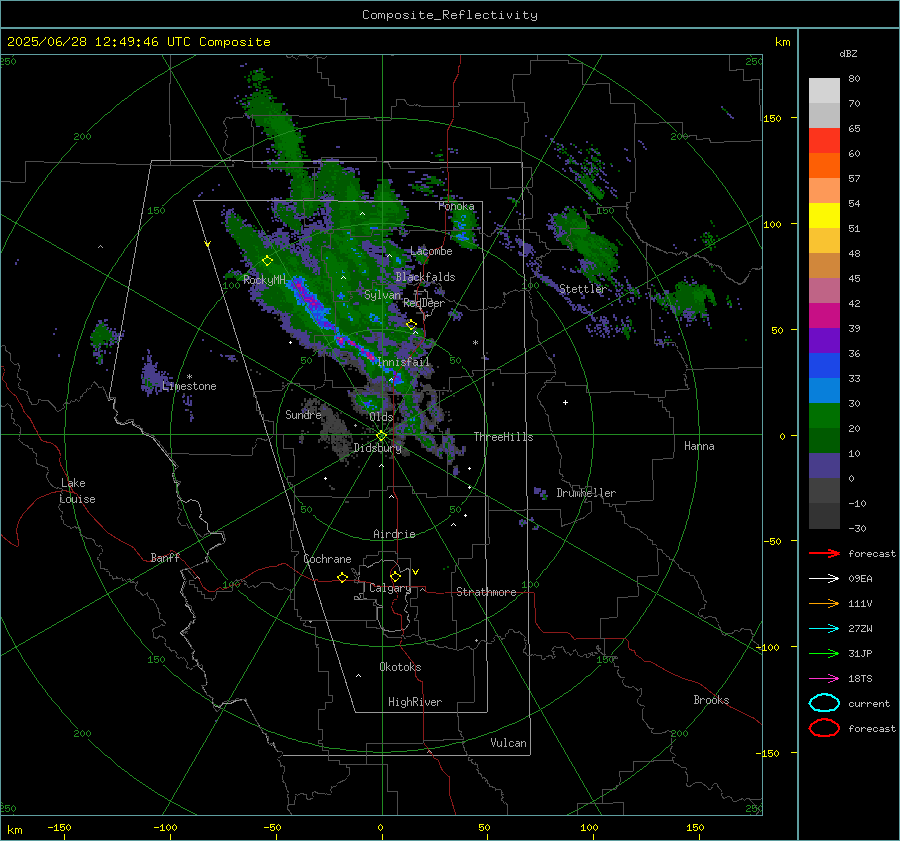
Task: Click the Limestone label
Action: (x=189, y=386)
